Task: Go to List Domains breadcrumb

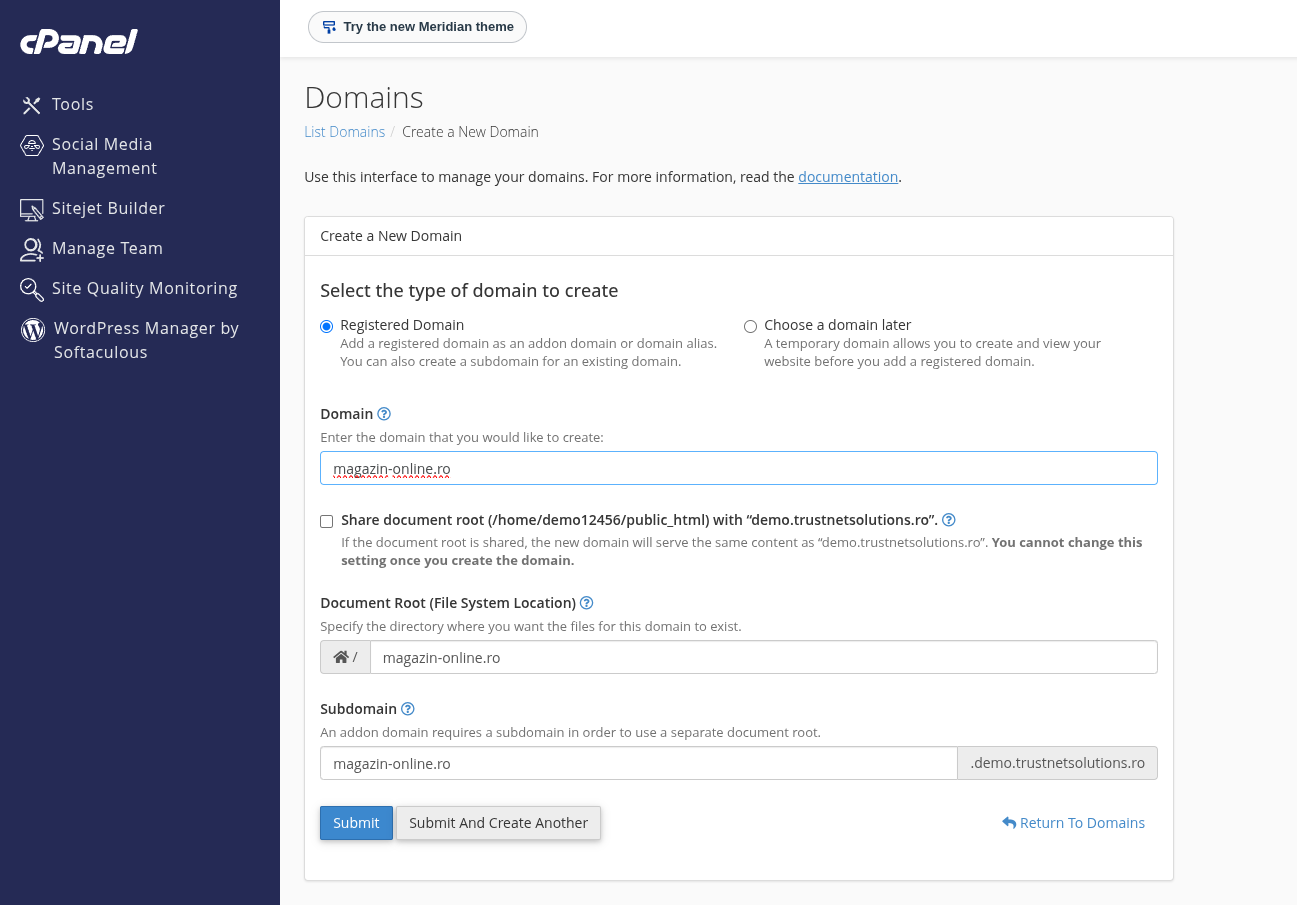Action: 344,132
